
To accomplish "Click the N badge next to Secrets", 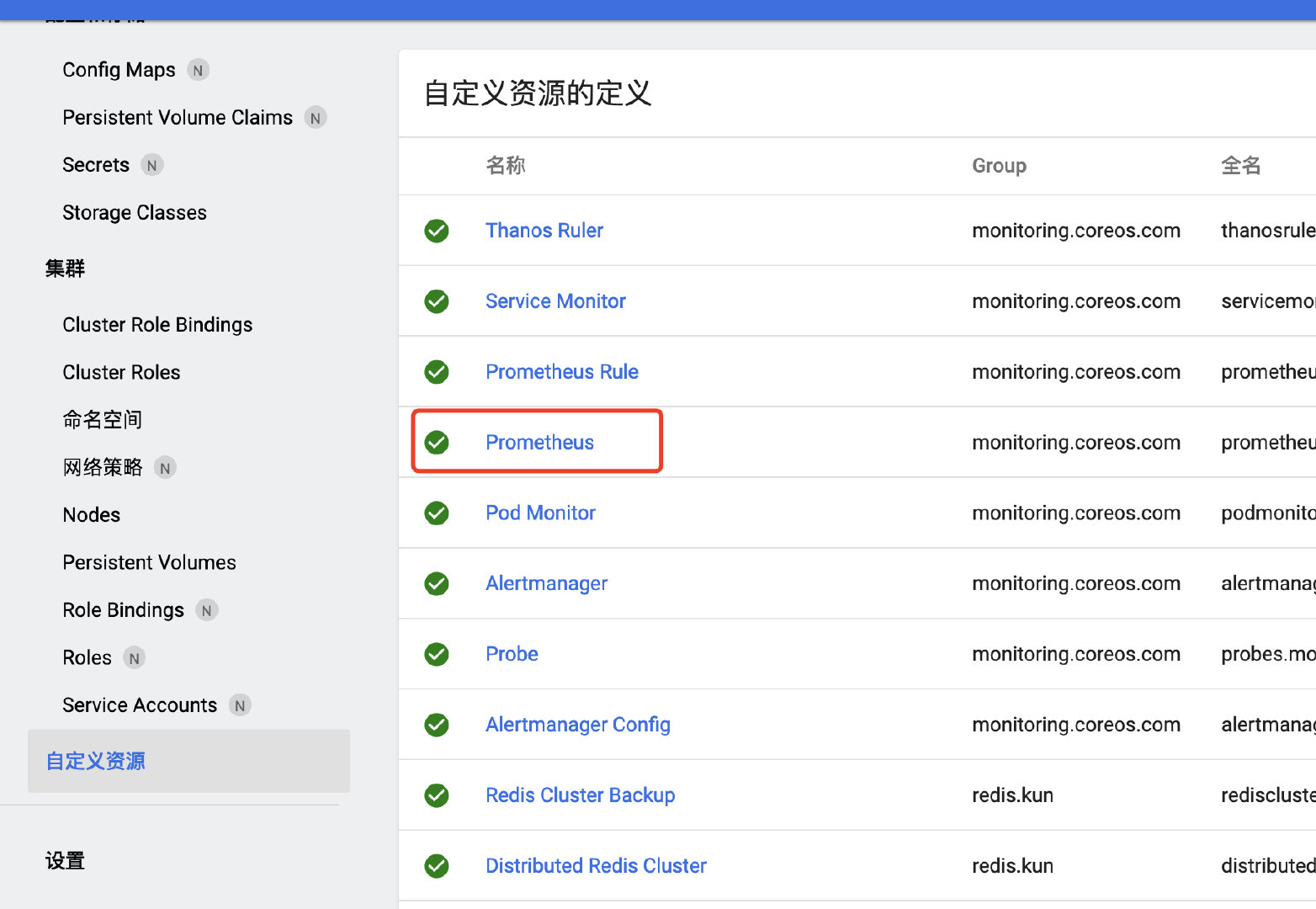I will point(152,165).
